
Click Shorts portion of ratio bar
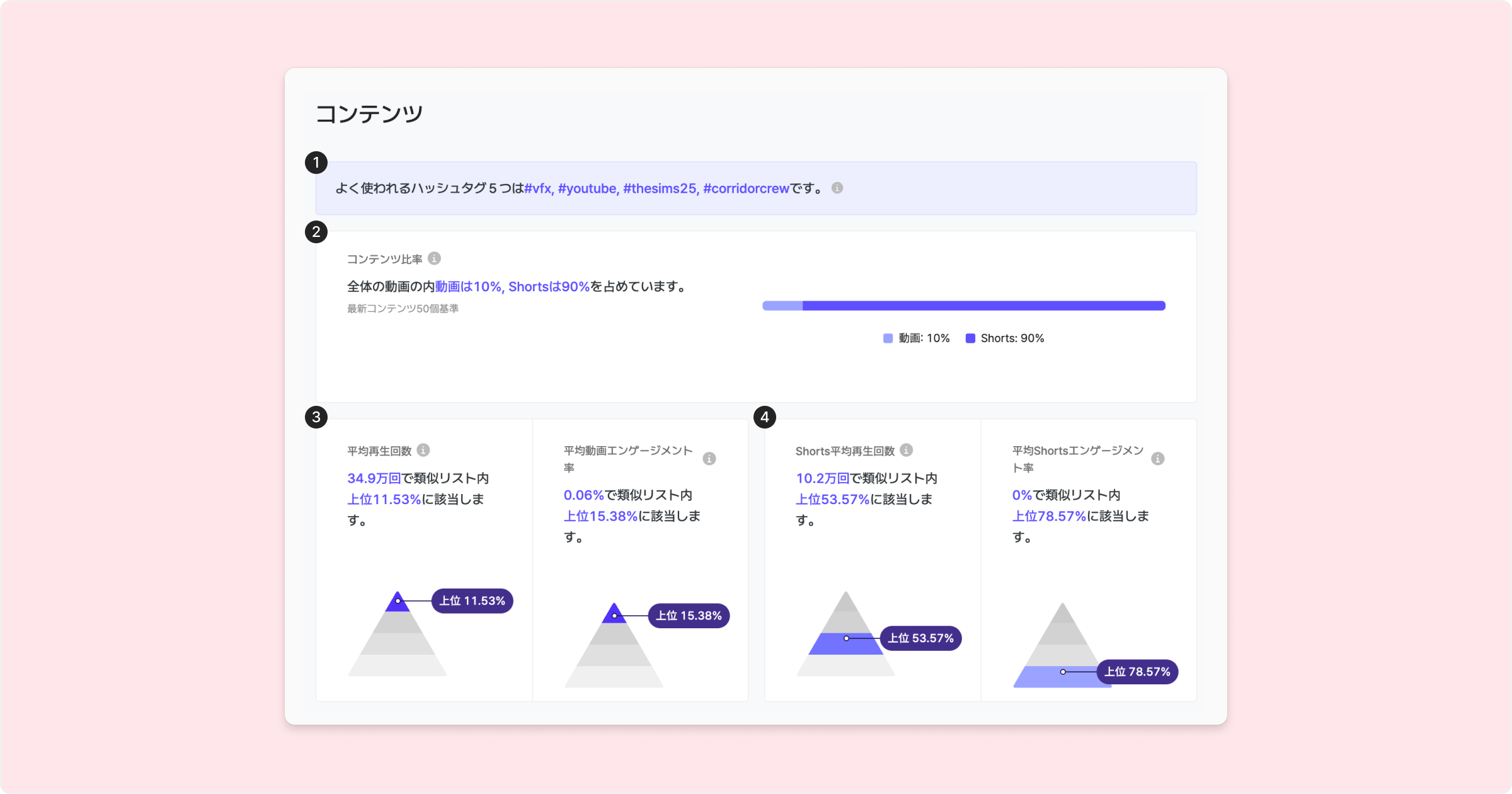(x=983, y=306)
